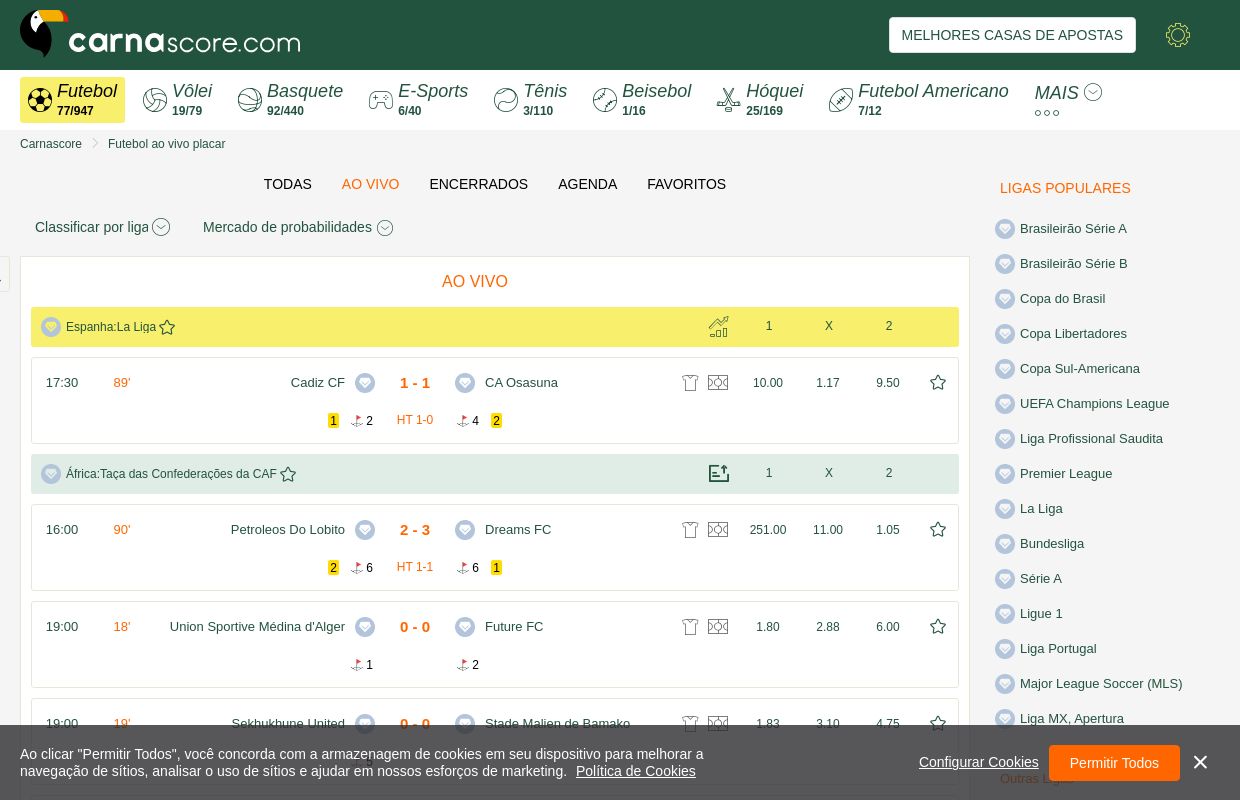Open CAF Confederations Cup standings table icon
1240x800 pixels.
coord(718,474)
